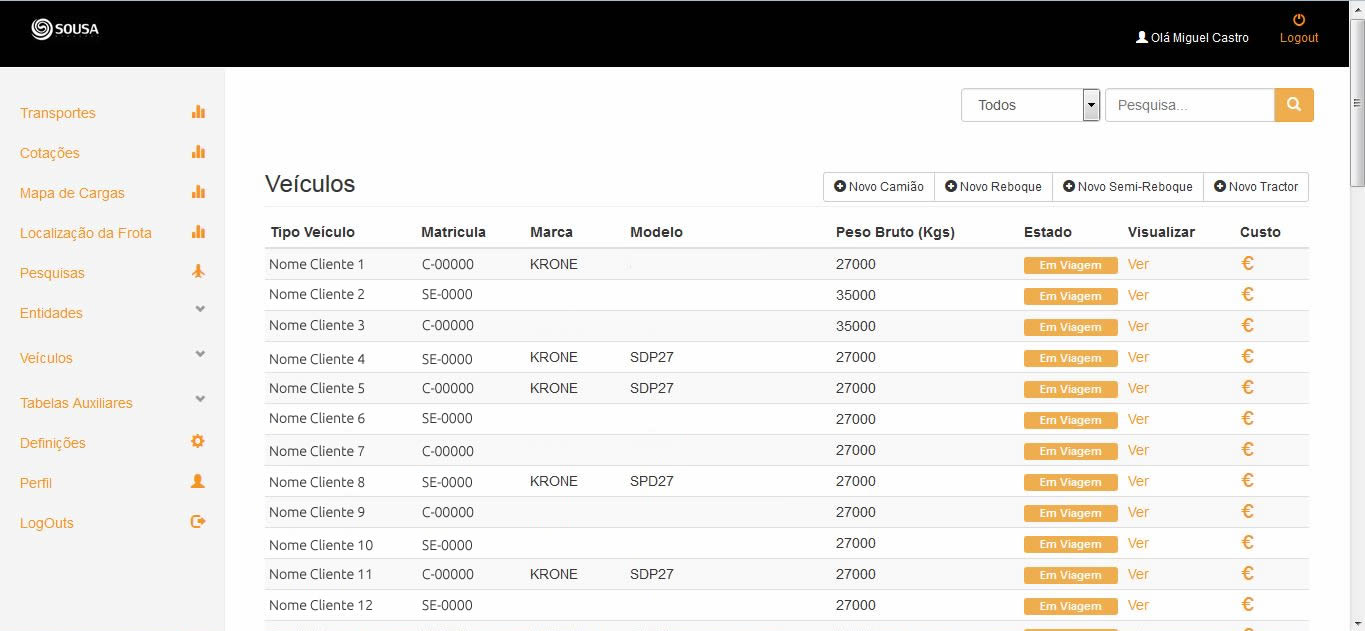Click Ver link for Nome Cliente 4
This screenshot has height=631, width=1365.
click(x=1138, y=357)
